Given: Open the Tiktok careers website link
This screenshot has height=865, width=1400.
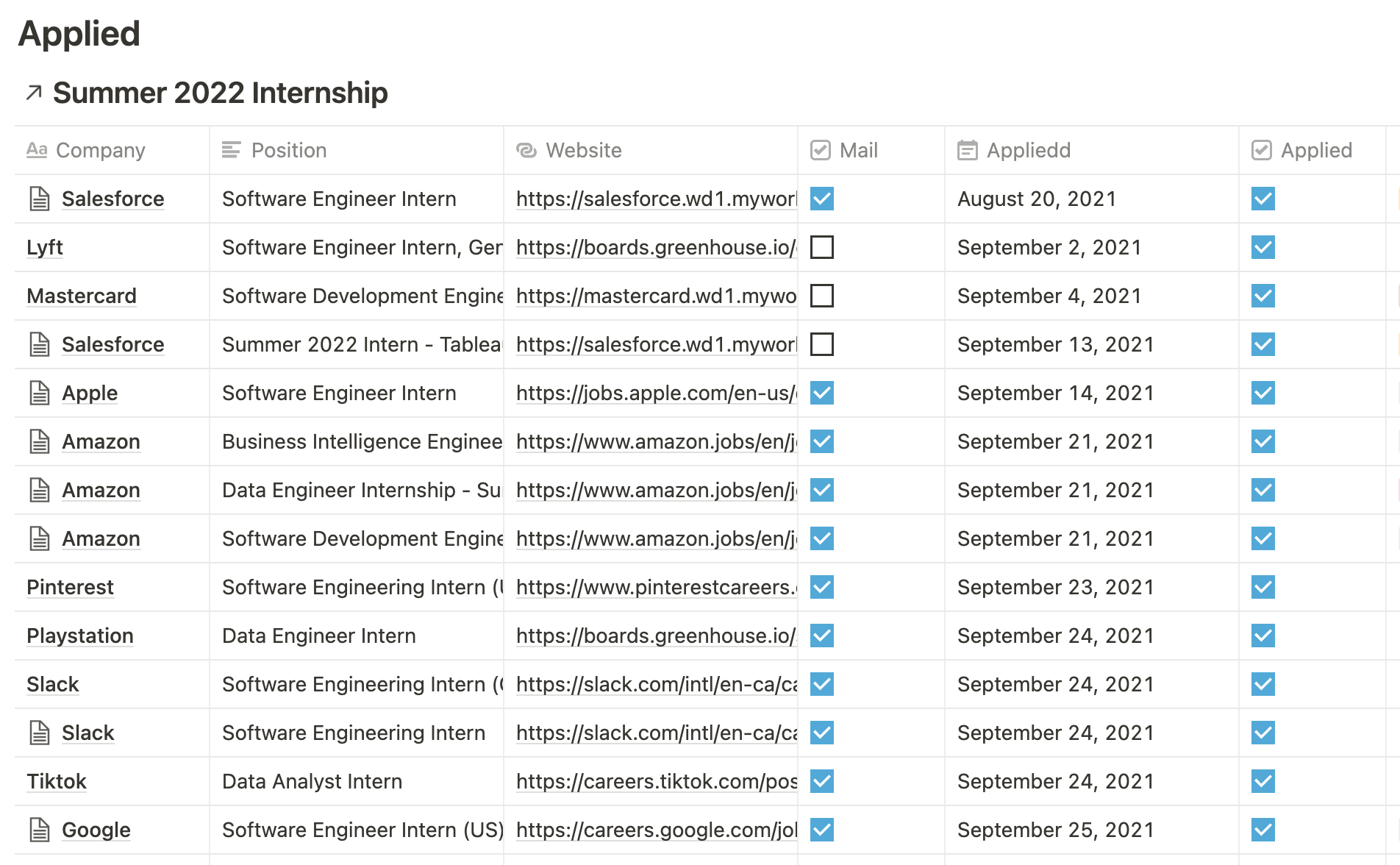Looking at the screenshot, I should [656, 781].
